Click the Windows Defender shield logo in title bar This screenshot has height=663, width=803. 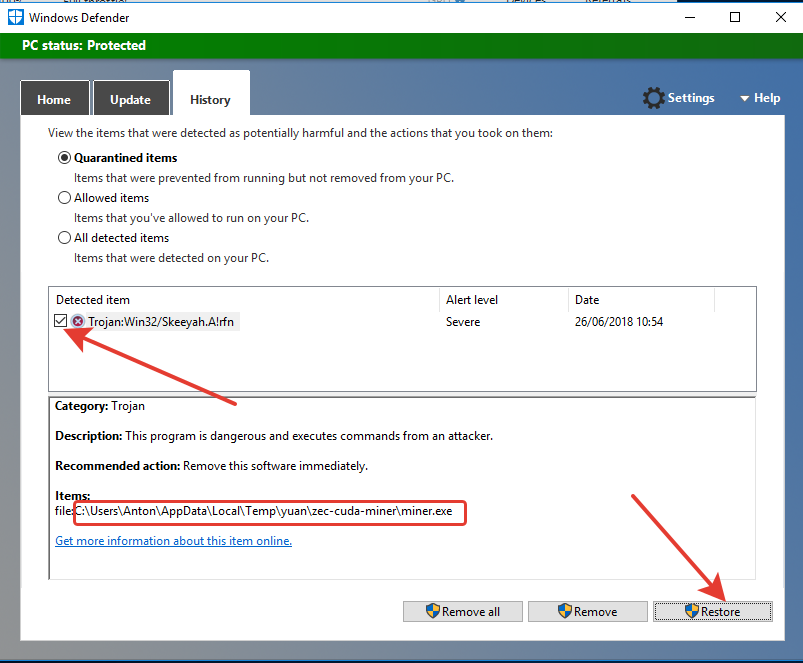tap(15, 17)
